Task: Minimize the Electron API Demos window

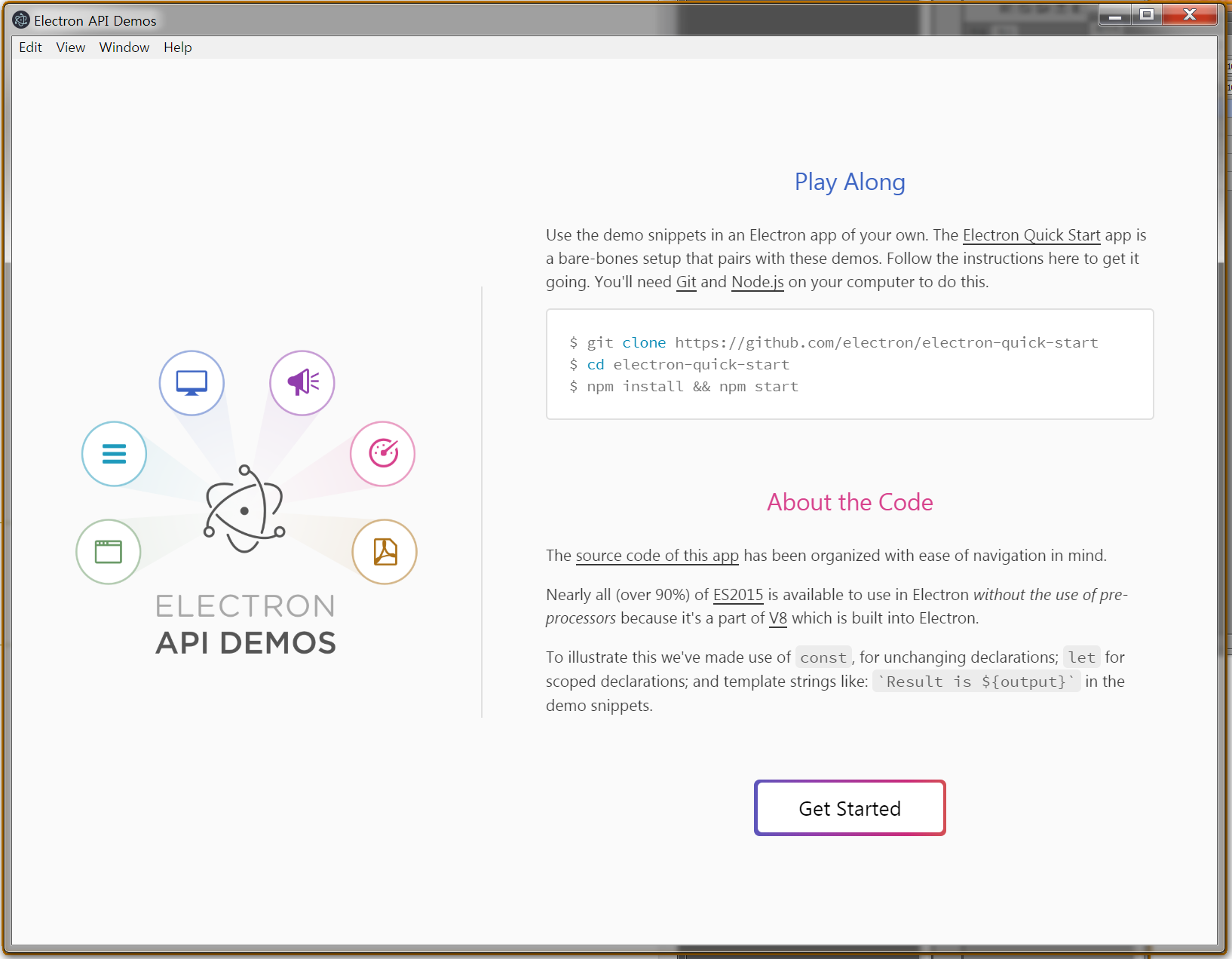Action: tap(1114, 14)
